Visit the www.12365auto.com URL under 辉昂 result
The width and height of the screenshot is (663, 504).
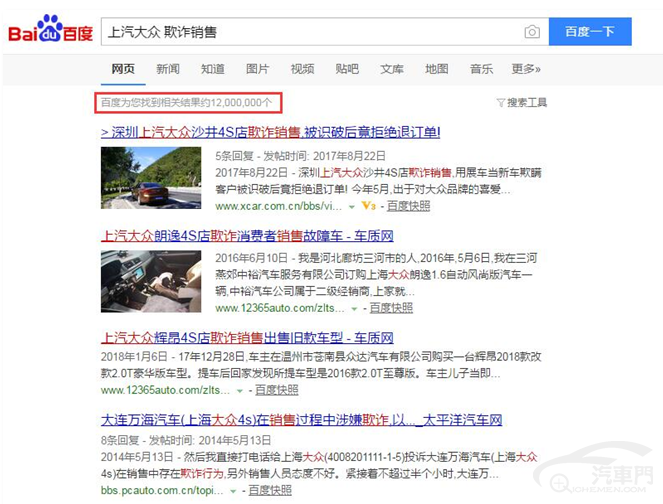pyautogui.click(x=165, y=390)
